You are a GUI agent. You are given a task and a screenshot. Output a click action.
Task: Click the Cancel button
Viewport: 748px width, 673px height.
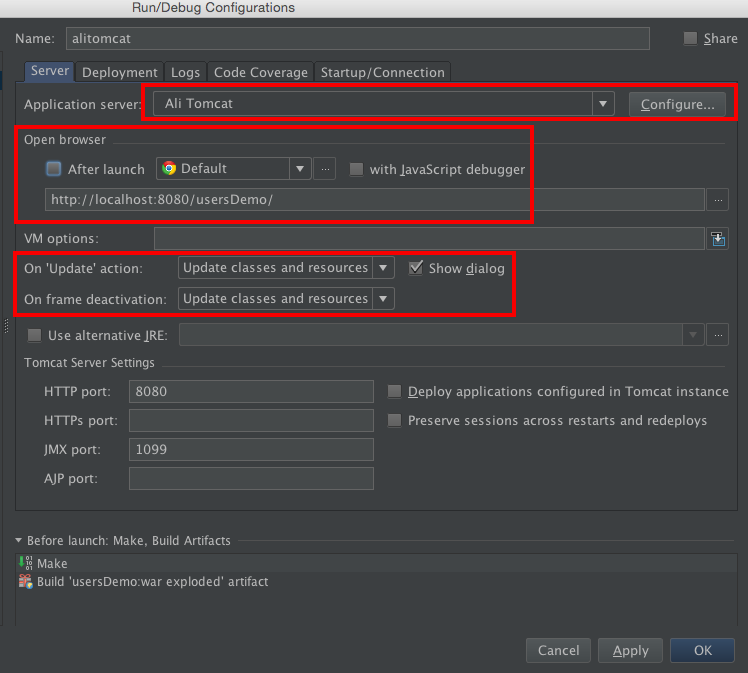(558, 651)
